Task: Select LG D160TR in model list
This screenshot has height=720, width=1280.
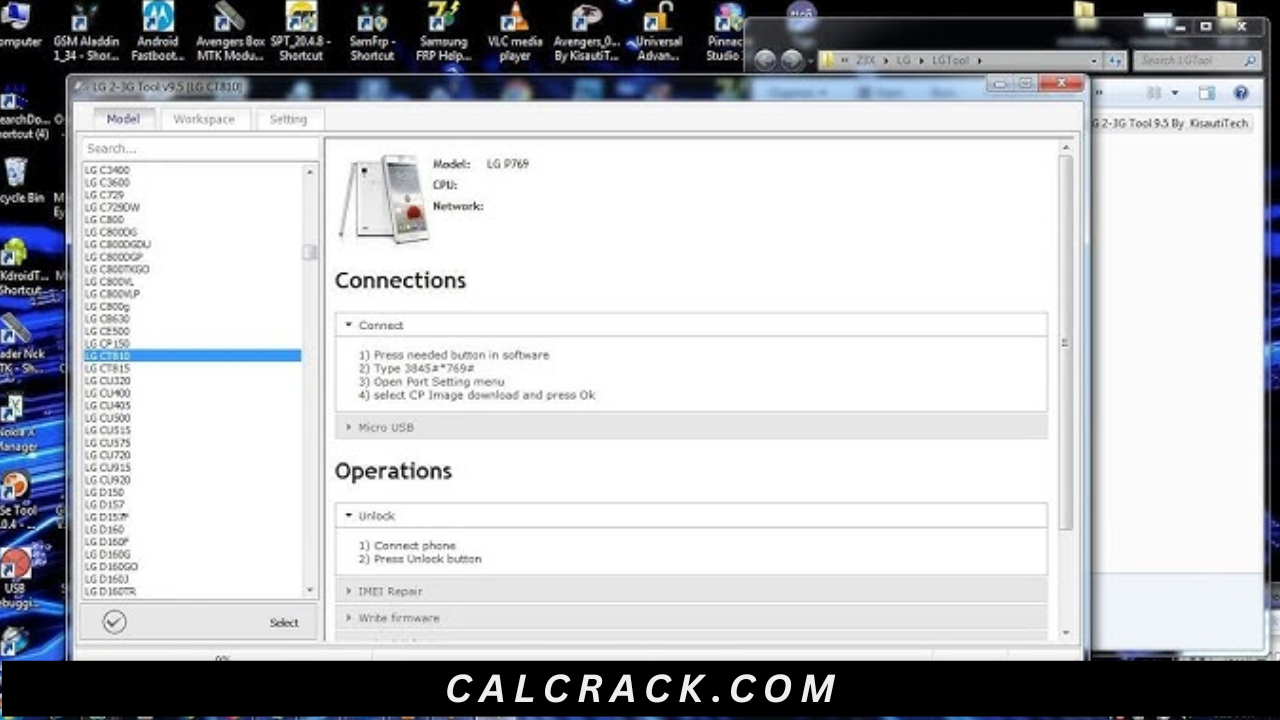Action: coord(191,591)
